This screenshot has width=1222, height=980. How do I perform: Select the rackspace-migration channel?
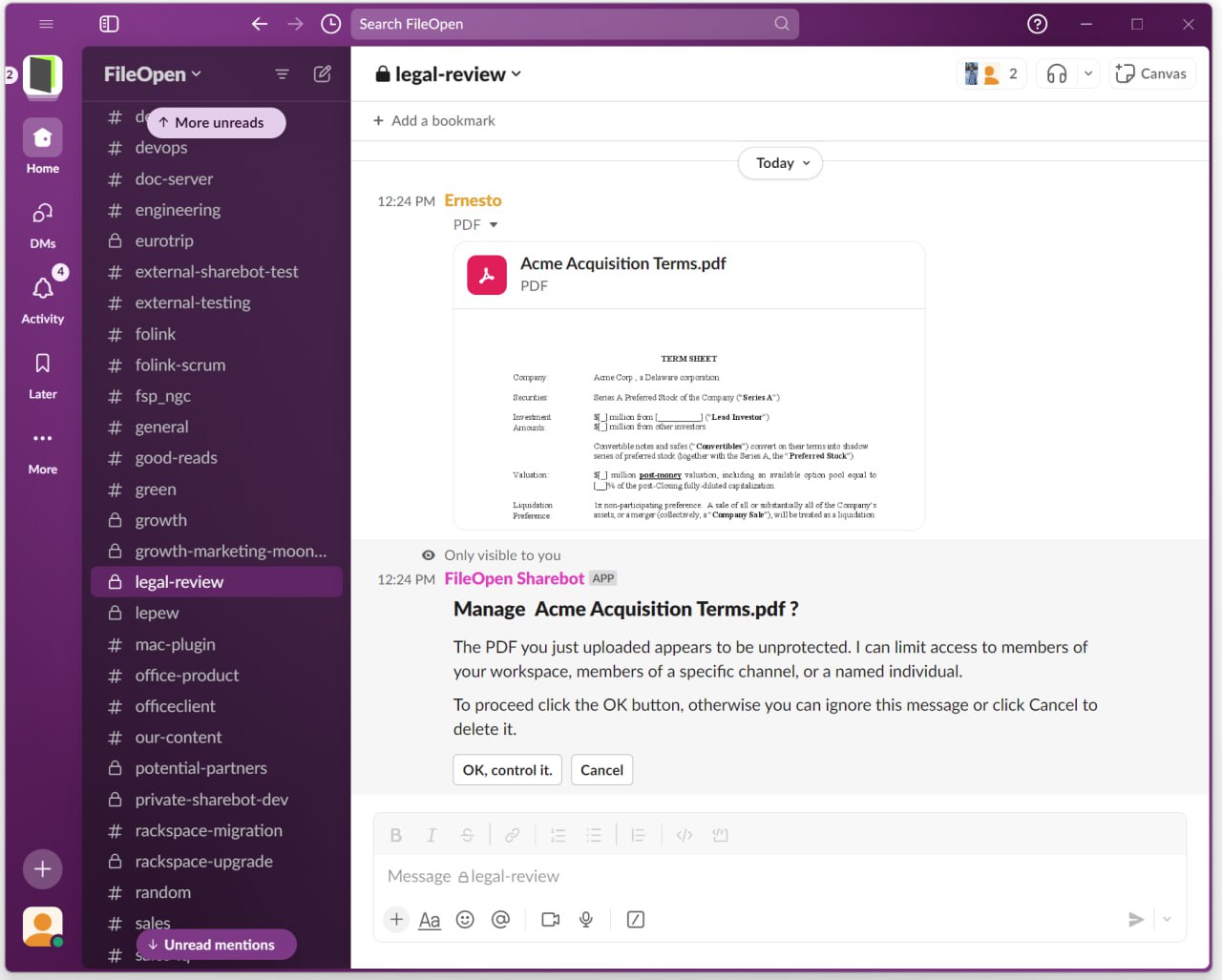(x=216, y=830)
